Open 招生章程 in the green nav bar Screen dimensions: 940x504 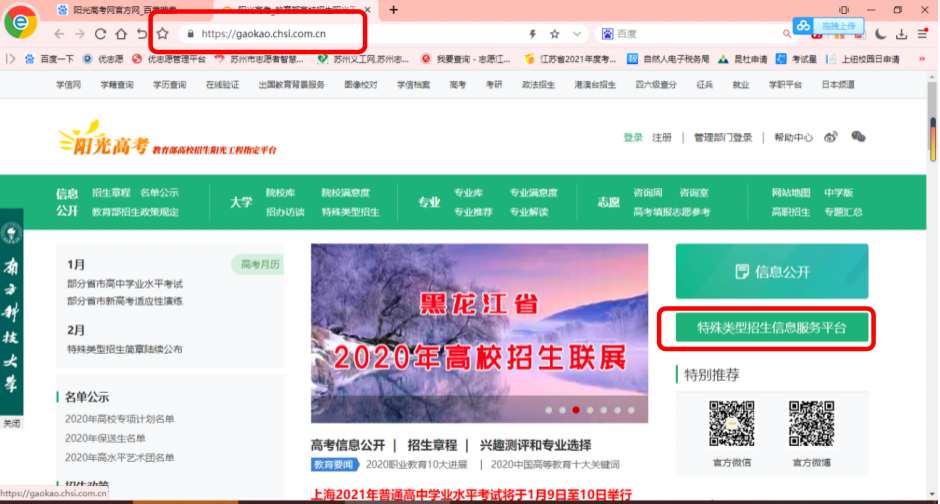pos(111,192)
